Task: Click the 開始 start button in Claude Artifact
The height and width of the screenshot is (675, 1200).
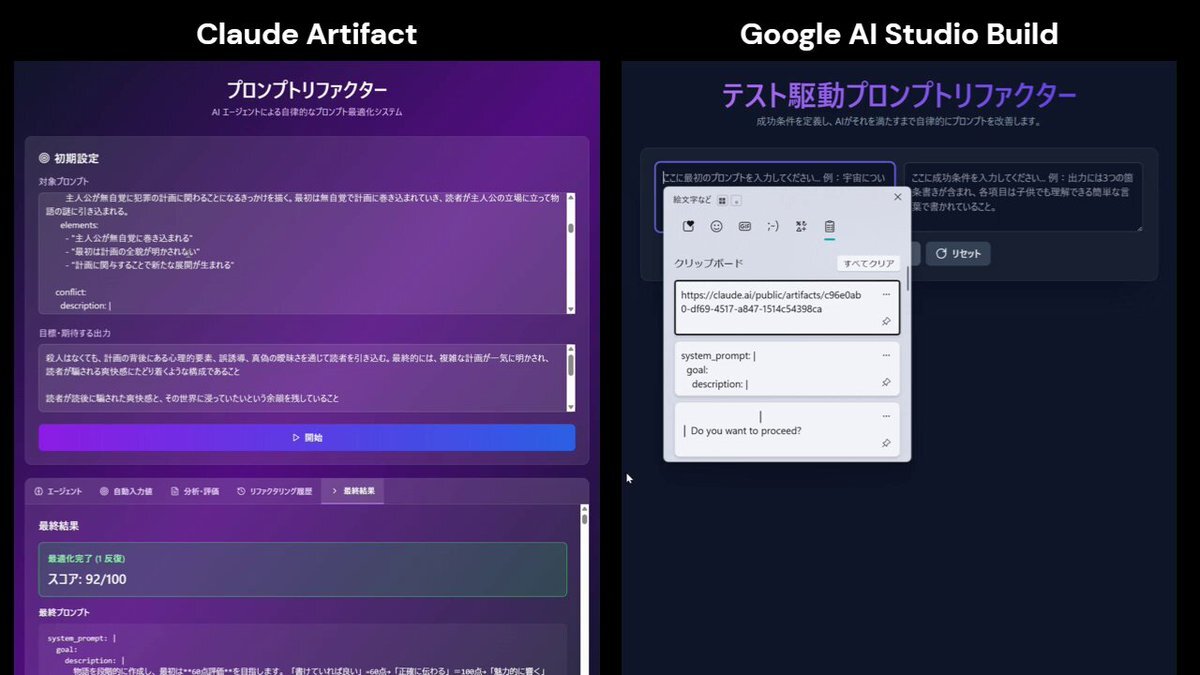Action: click(307, 437)
